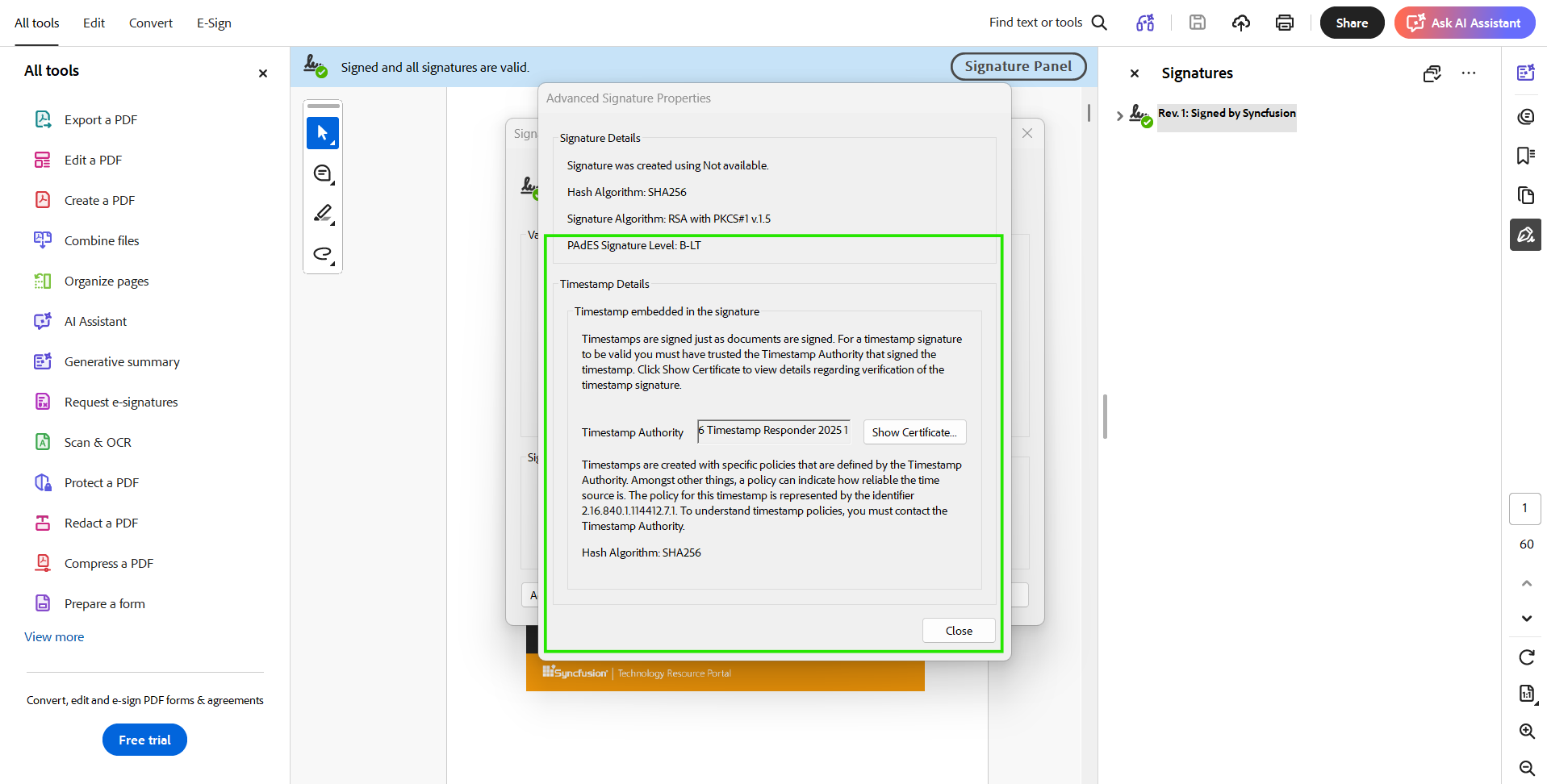Click the cloud upload icon
The image size is (1547, 784).
(1241, 23)
